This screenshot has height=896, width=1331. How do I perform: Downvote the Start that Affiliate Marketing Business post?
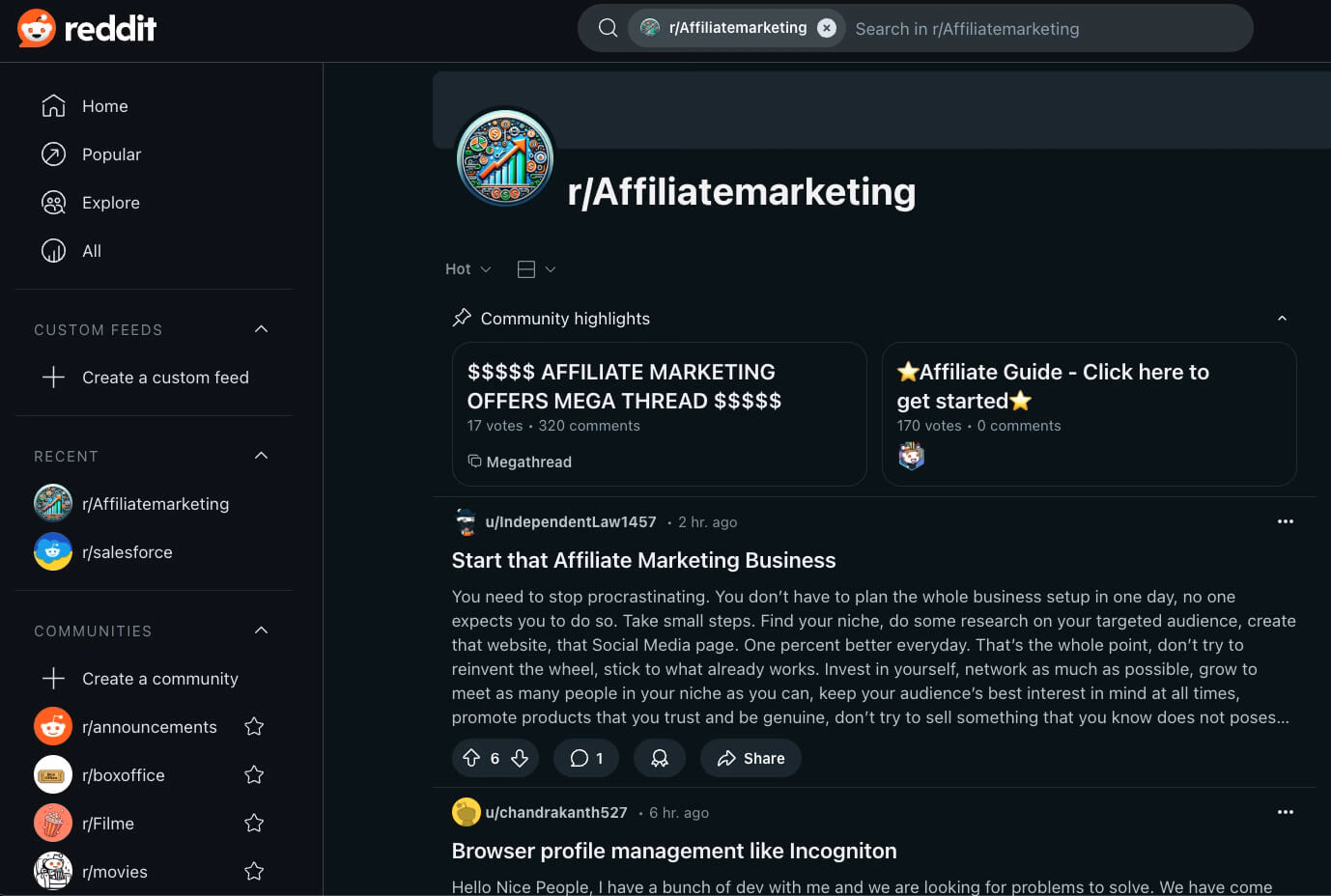(520, 758)
